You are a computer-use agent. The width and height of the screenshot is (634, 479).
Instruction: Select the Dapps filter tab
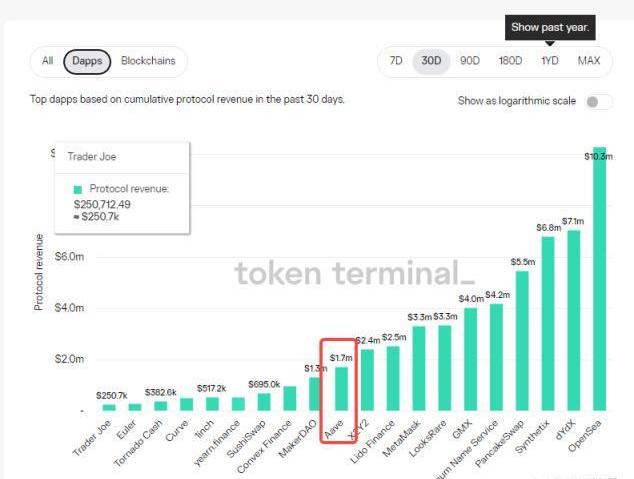pyautogui.click(x=87, y=61)
